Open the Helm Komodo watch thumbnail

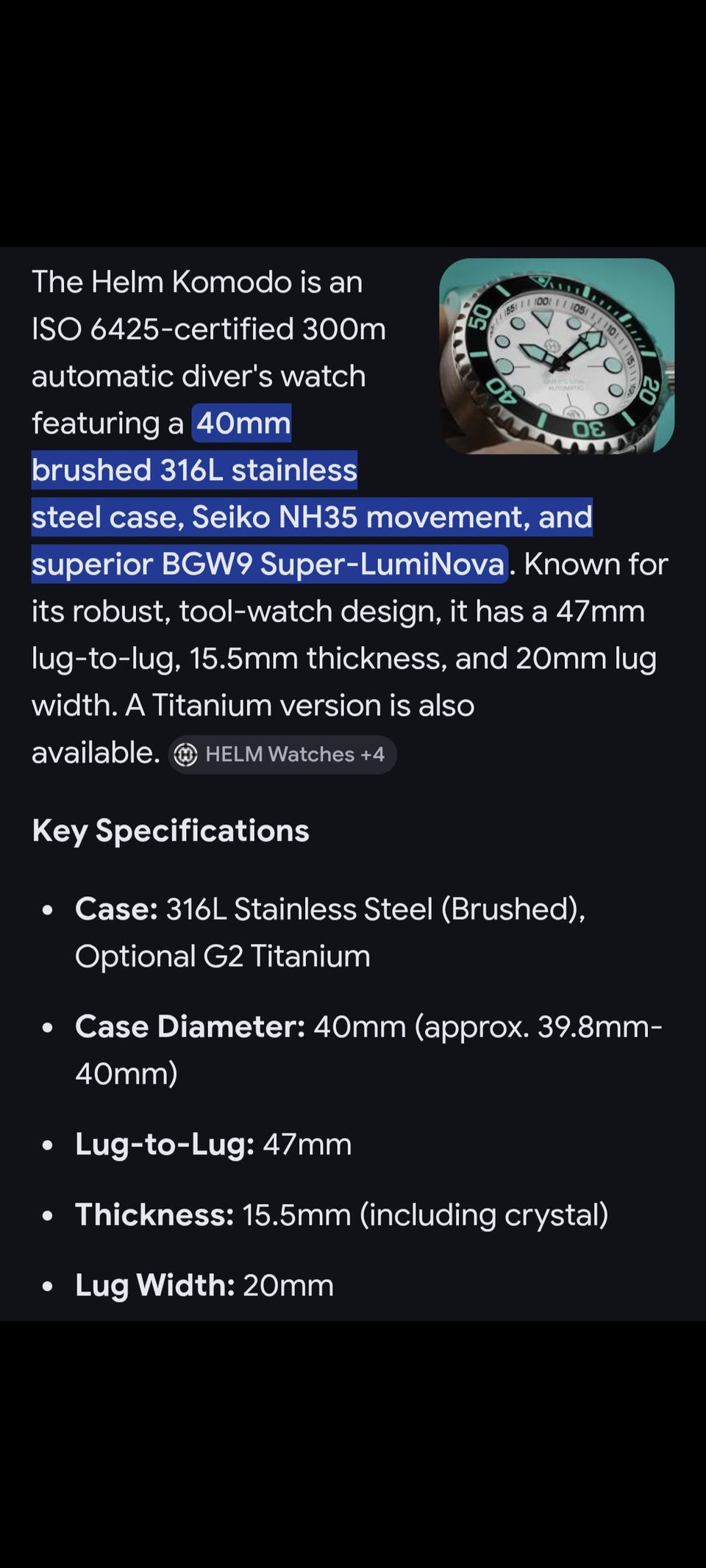(x=556, y=356)
